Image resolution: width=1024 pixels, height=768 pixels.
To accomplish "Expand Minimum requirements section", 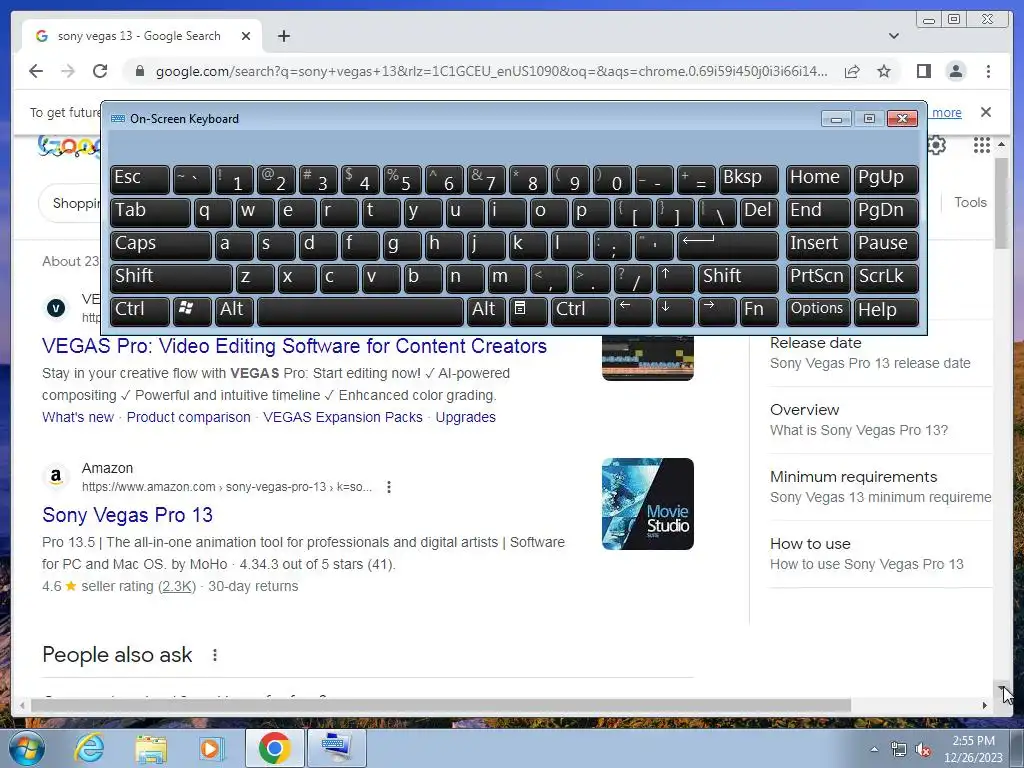I will pyautogui.click(x=881, y=487).
